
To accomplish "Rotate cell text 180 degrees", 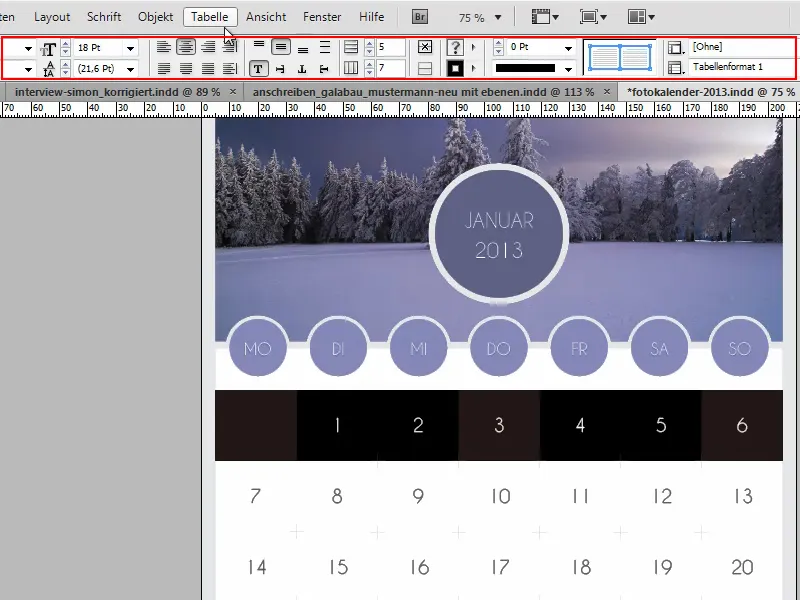I will tap(302, 68).
